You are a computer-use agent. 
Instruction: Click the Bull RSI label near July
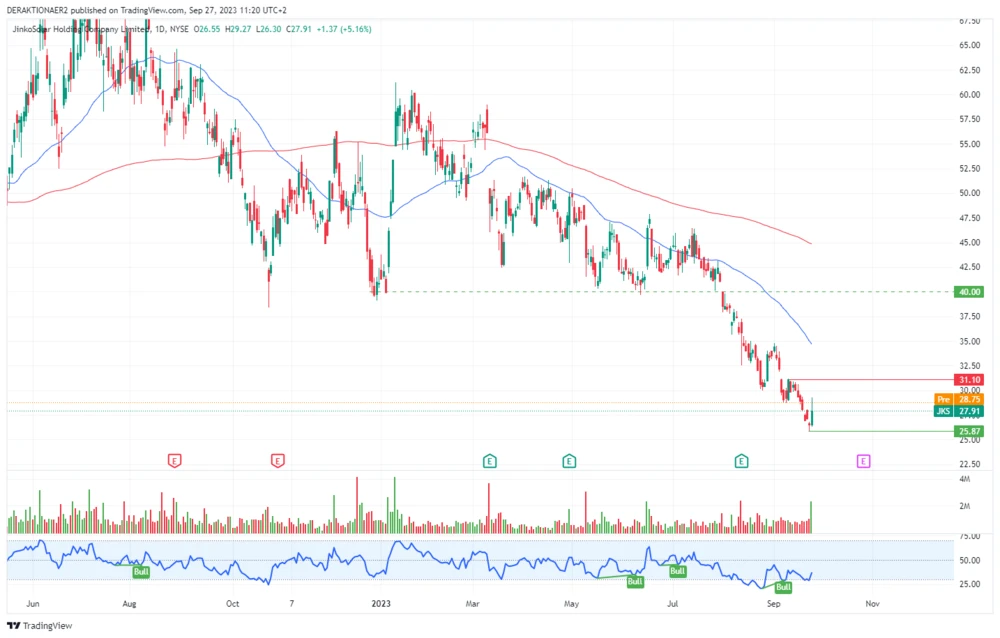pos(677,571)
